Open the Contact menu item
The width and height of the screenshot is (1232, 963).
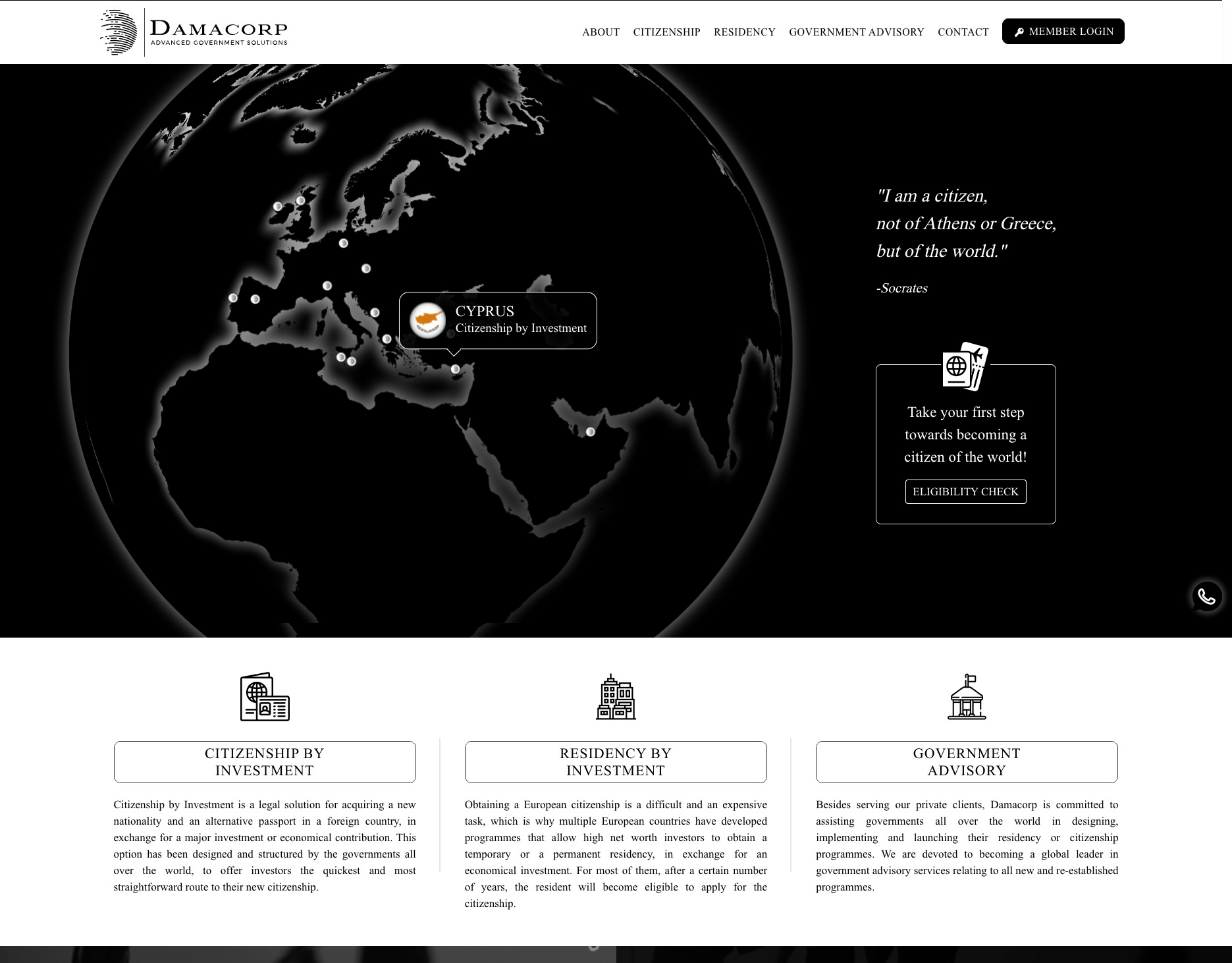click(963, 32)
